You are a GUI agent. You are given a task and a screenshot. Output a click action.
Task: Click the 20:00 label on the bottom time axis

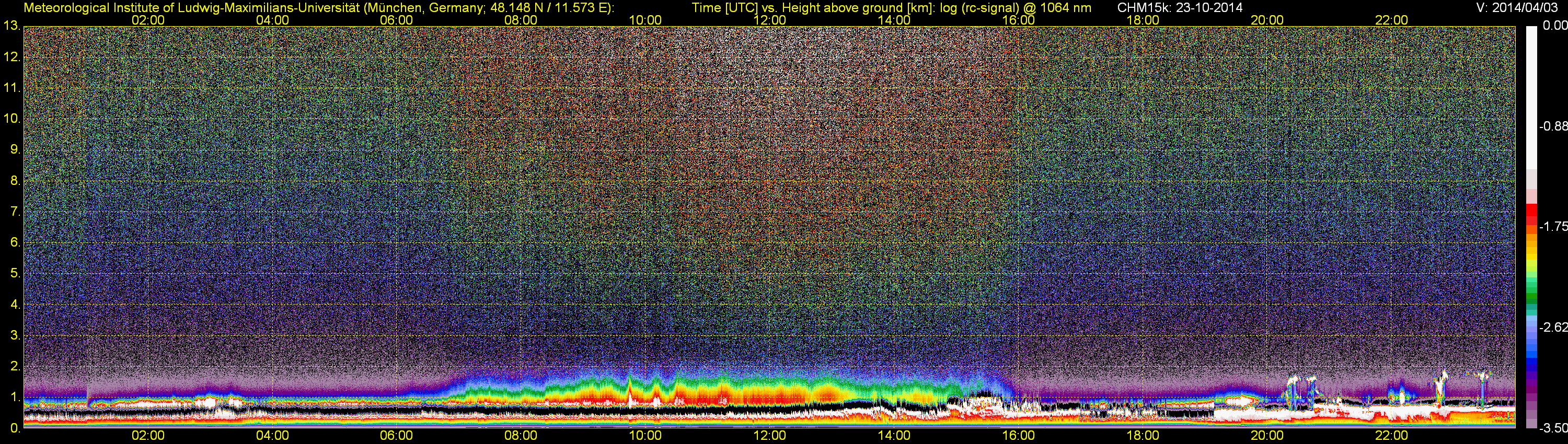coord(1267,436)
